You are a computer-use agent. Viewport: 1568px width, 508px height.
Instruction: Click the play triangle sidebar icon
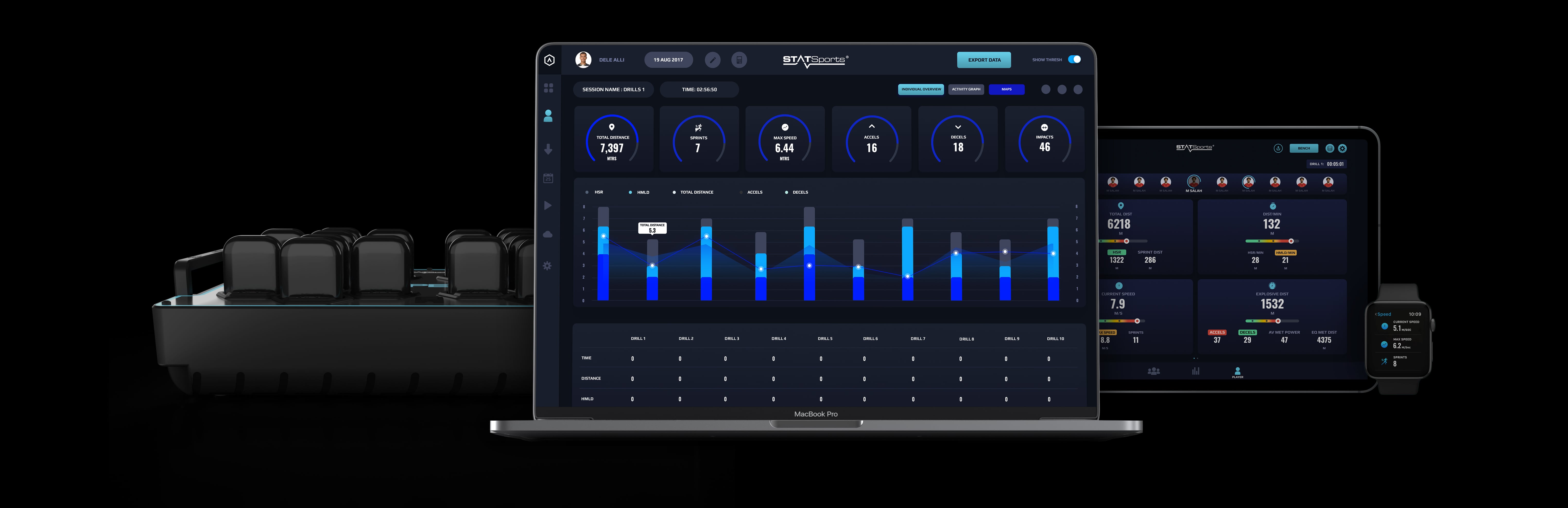click(548, 206)
